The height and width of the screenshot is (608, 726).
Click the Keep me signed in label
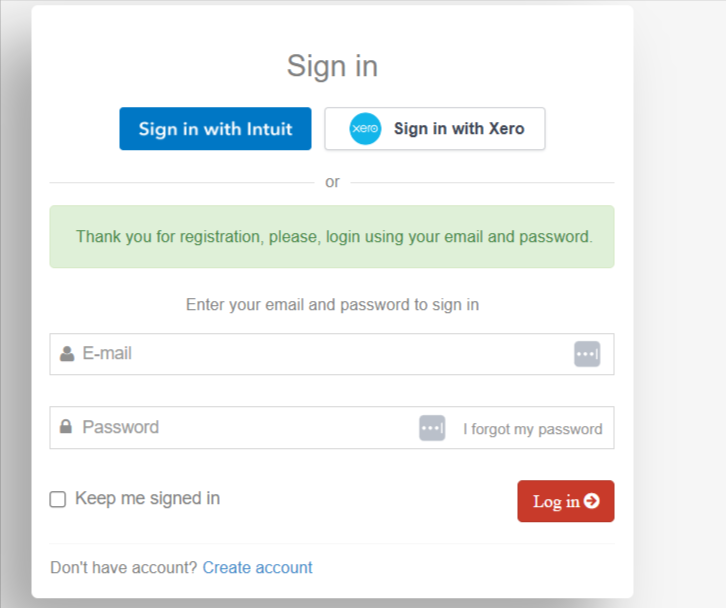click(147, 498)
